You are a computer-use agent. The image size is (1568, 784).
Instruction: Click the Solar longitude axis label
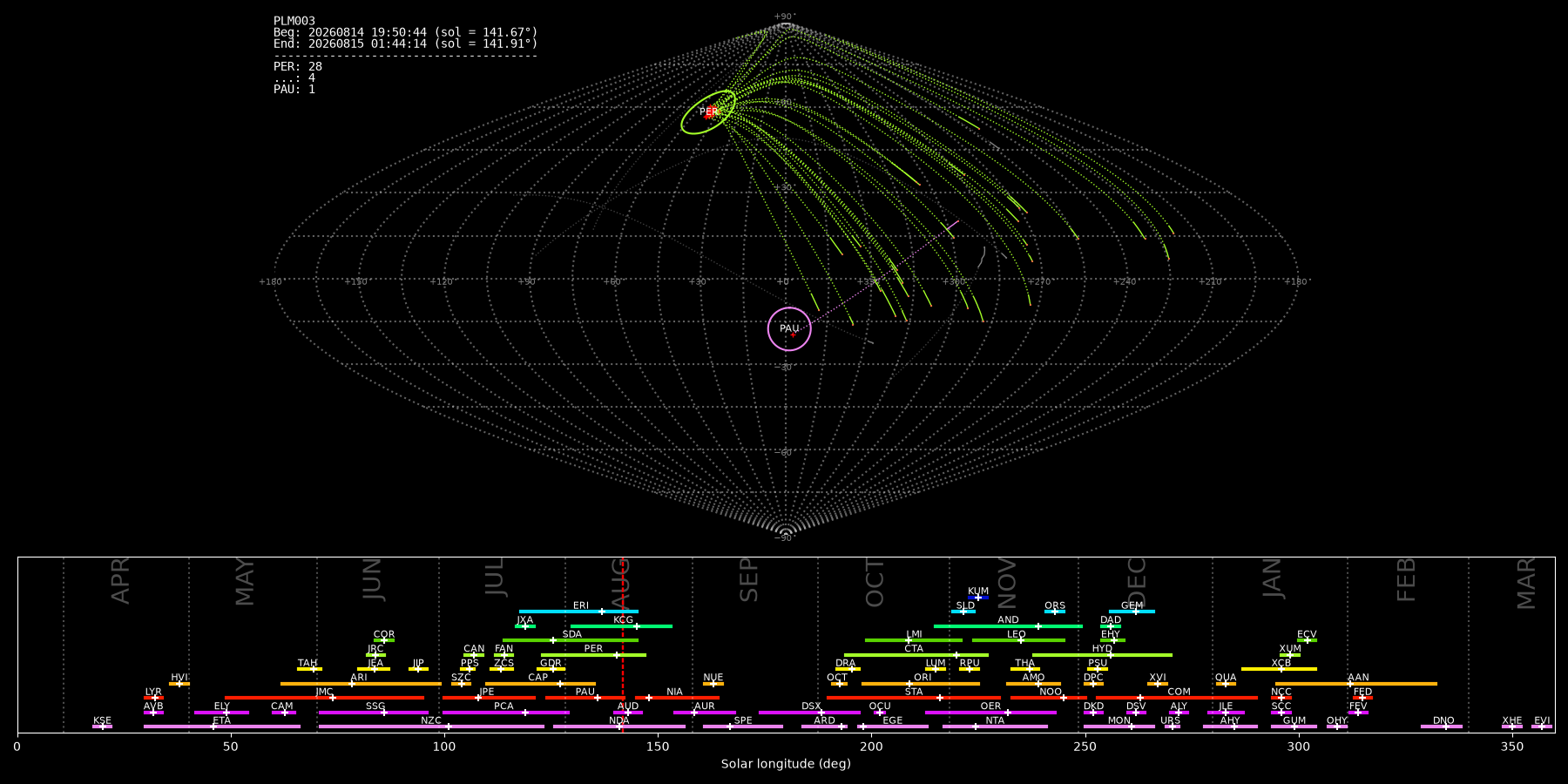click(786, 764)
